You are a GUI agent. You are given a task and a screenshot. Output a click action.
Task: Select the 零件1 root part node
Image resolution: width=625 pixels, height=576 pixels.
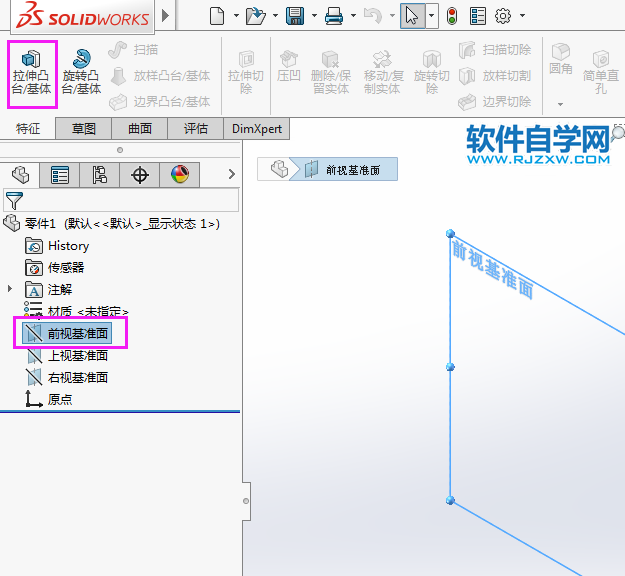pyautogui.click(x=112, y=224)
